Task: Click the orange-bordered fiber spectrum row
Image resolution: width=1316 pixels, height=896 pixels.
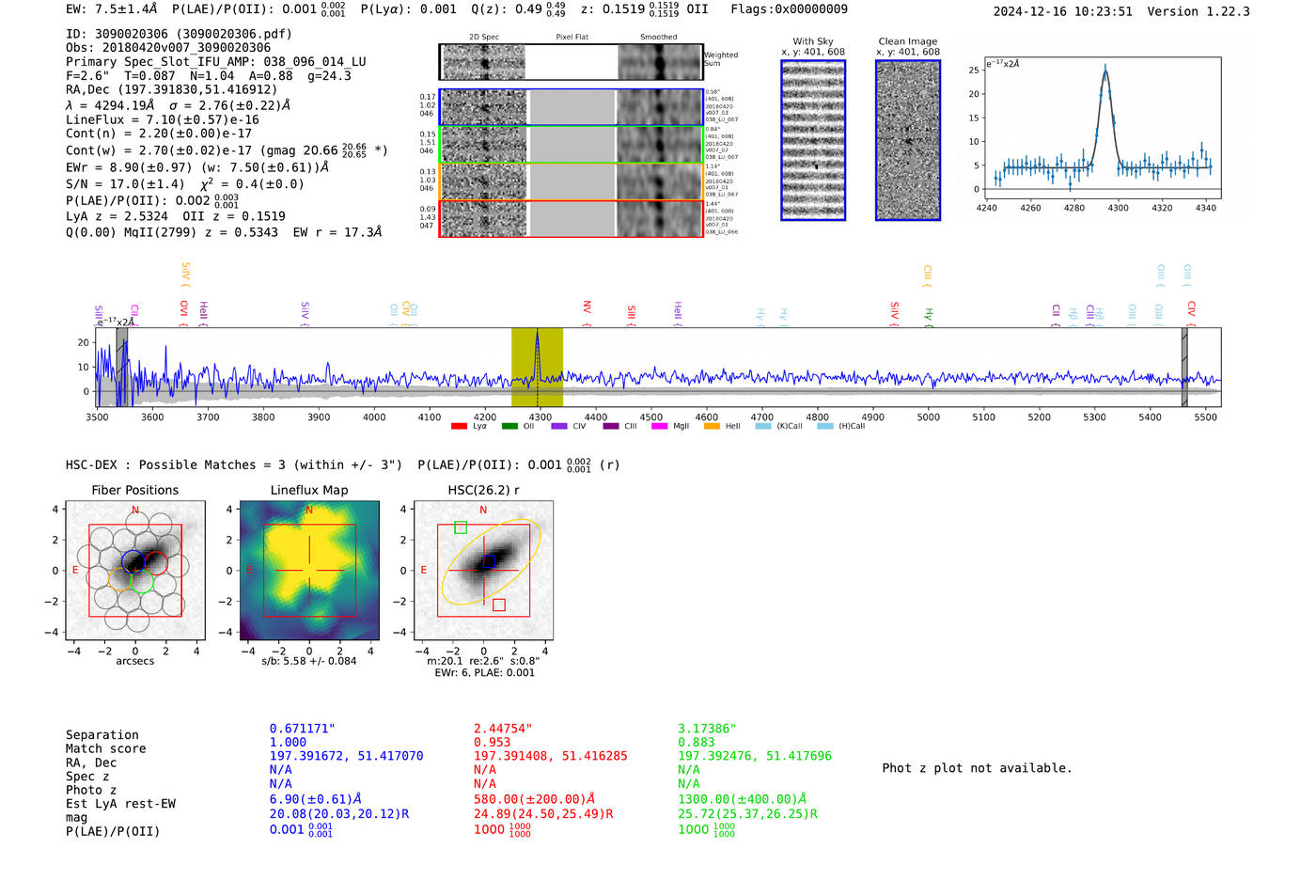Action: [572, 181]
